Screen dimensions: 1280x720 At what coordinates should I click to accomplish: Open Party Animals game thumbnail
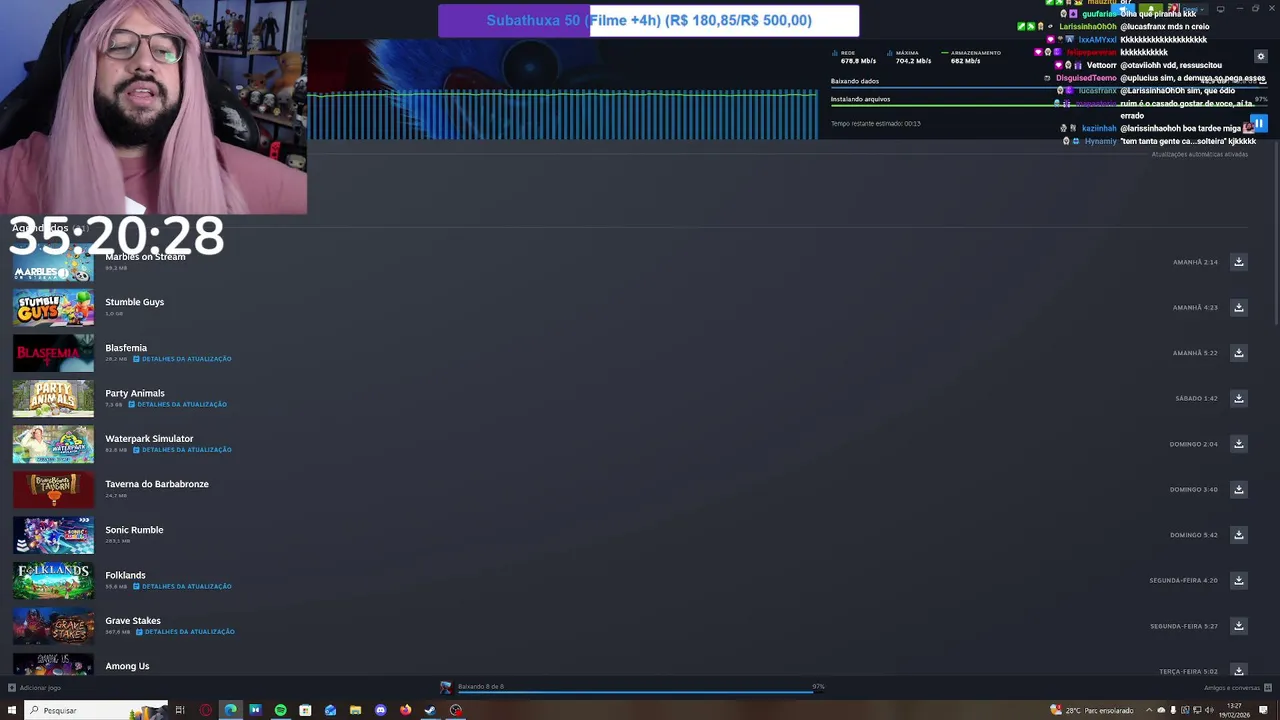point(53,399)
